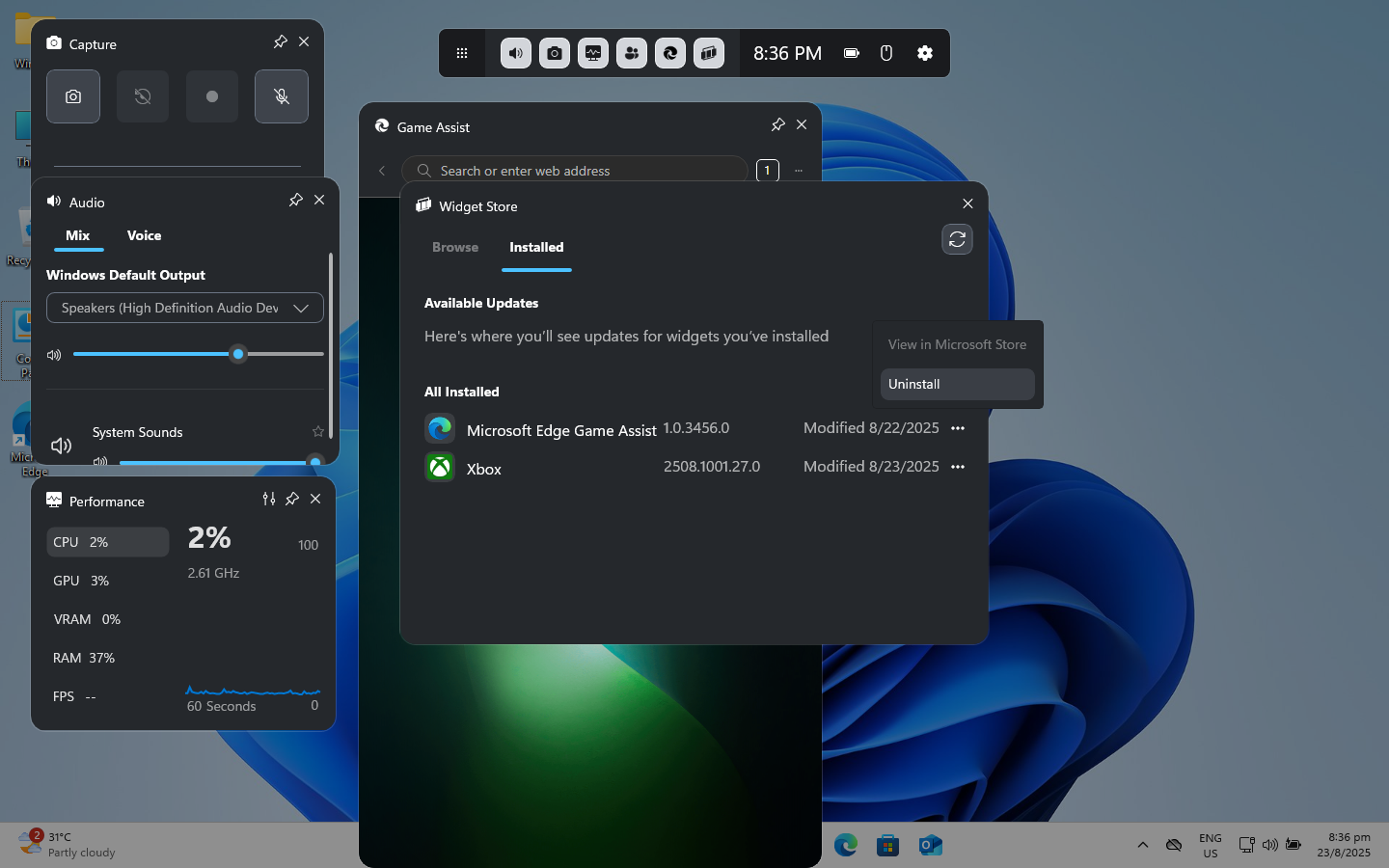The image size is (1389, 868).
Task: Select the RAM metric in Performance
Action: (x=108, y=658)
